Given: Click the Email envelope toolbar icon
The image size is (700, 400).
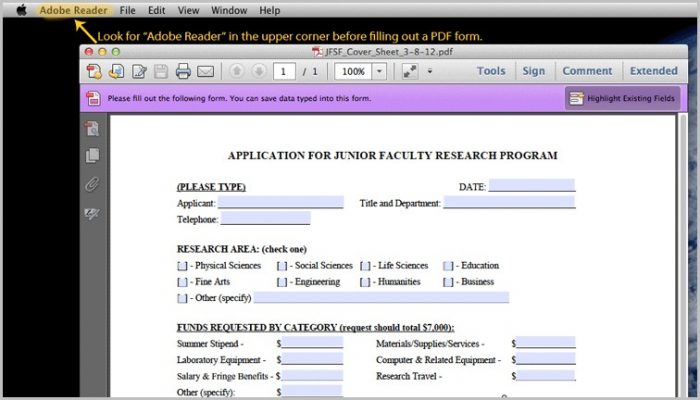Looking at the screenshot, I should (205, 71).
